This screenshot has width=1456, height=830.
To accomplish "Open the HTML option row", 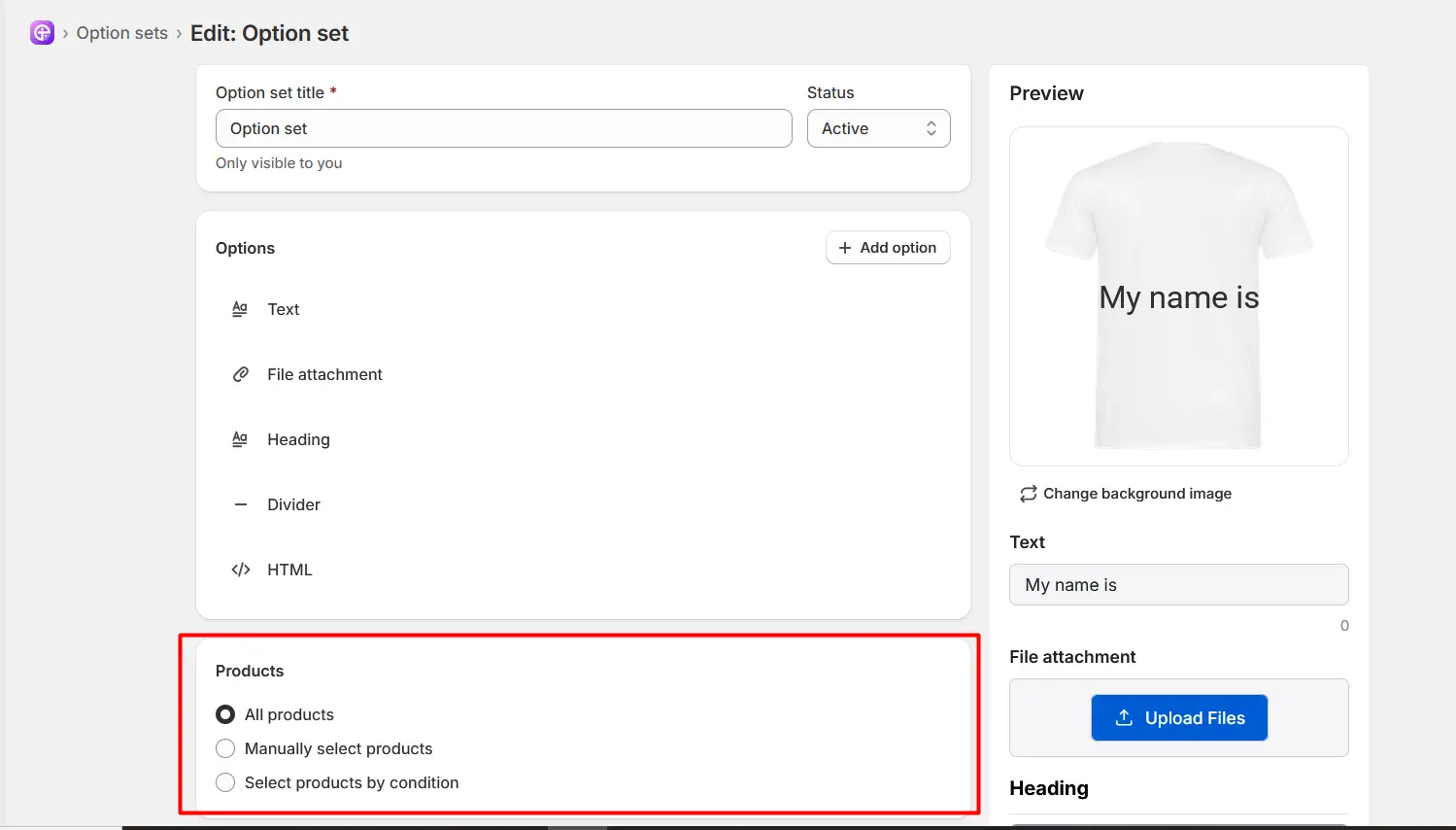I will click(583, 570).
